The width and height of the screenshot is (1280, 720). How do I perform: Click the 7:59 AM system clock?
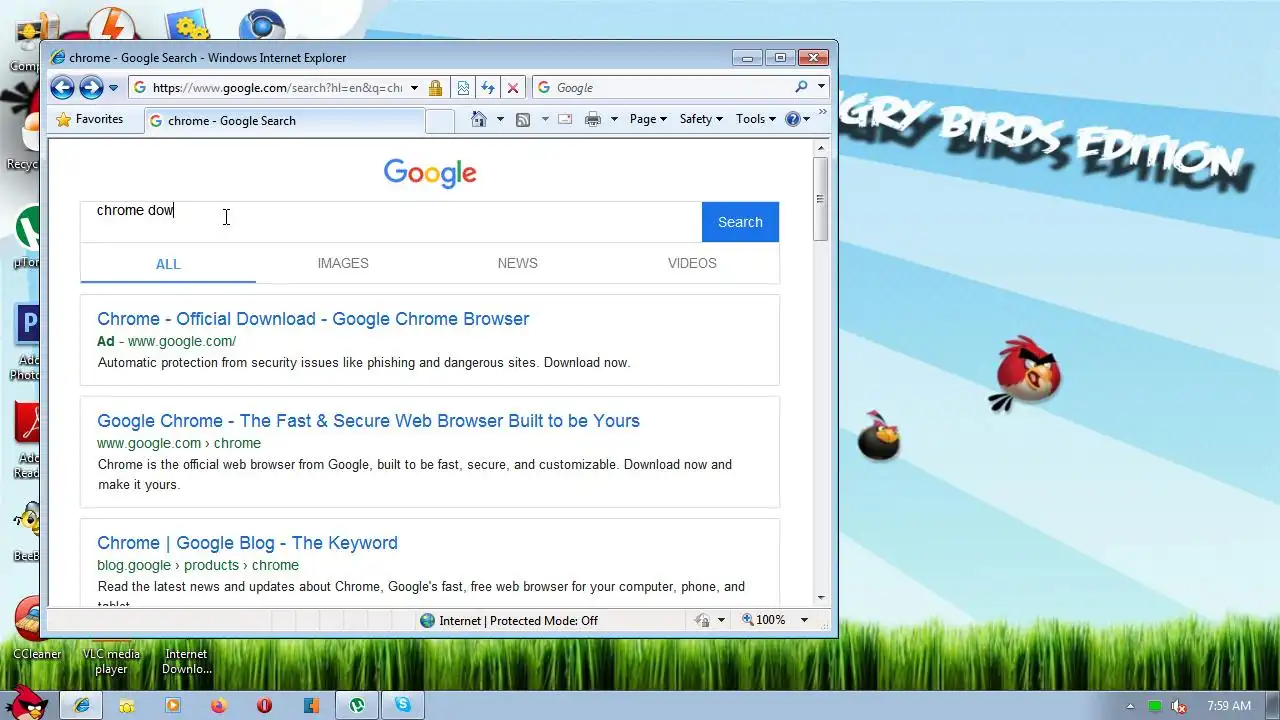tap(1229, 706)
